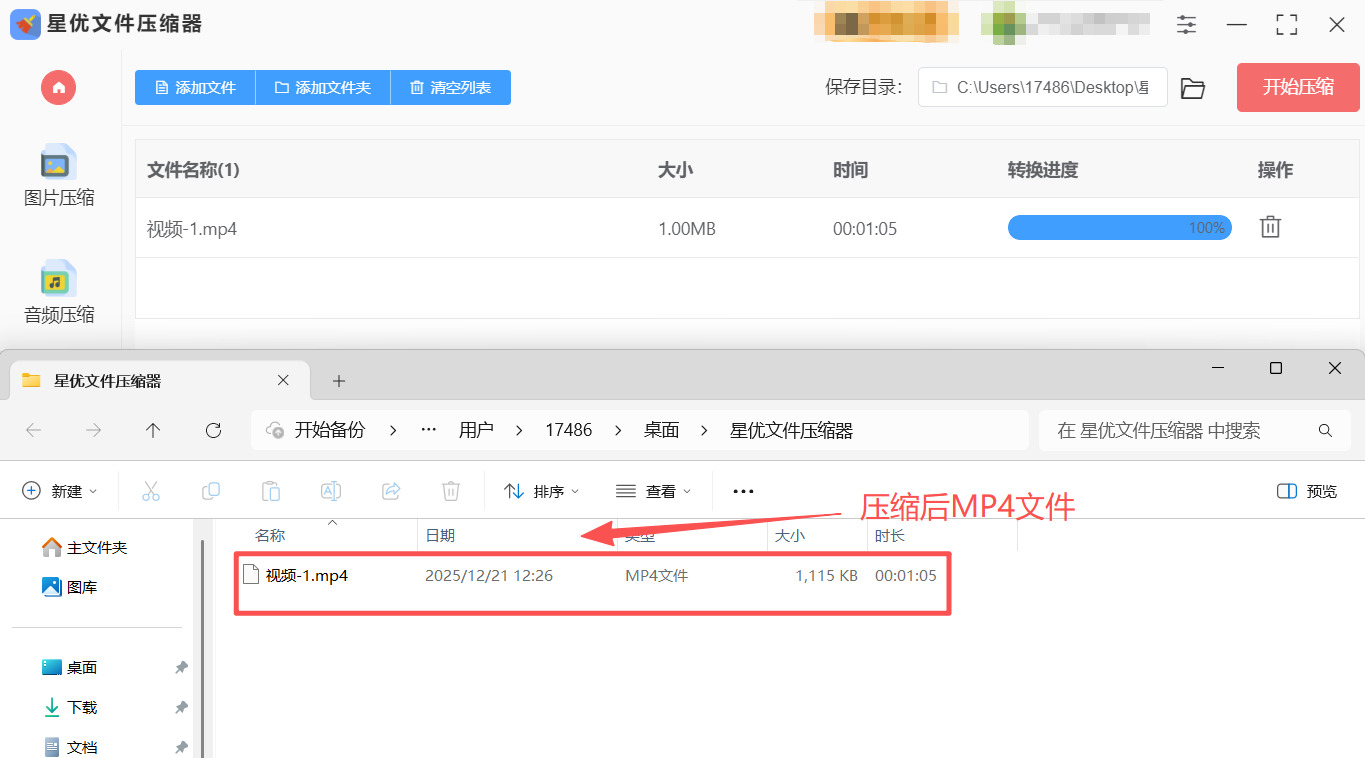Screen dimensions: 1365x758
Task: Click the 保存目录 path input field
Action: click(1043, 88)
